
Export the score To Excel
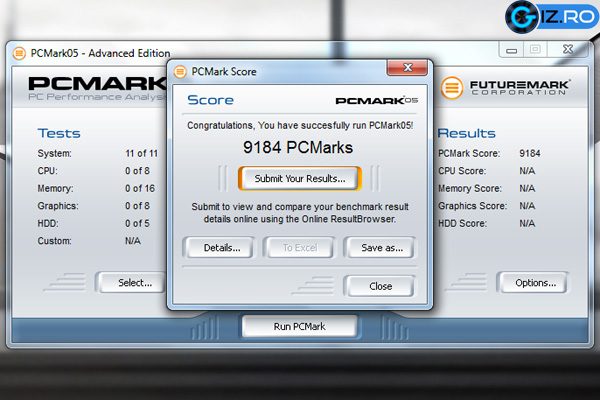tap(300, 248)
